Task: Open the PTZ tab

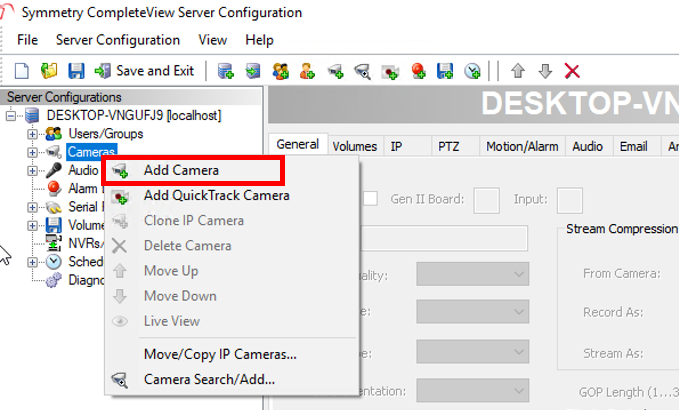Action: pyautogui.click(x=449, y=146)
